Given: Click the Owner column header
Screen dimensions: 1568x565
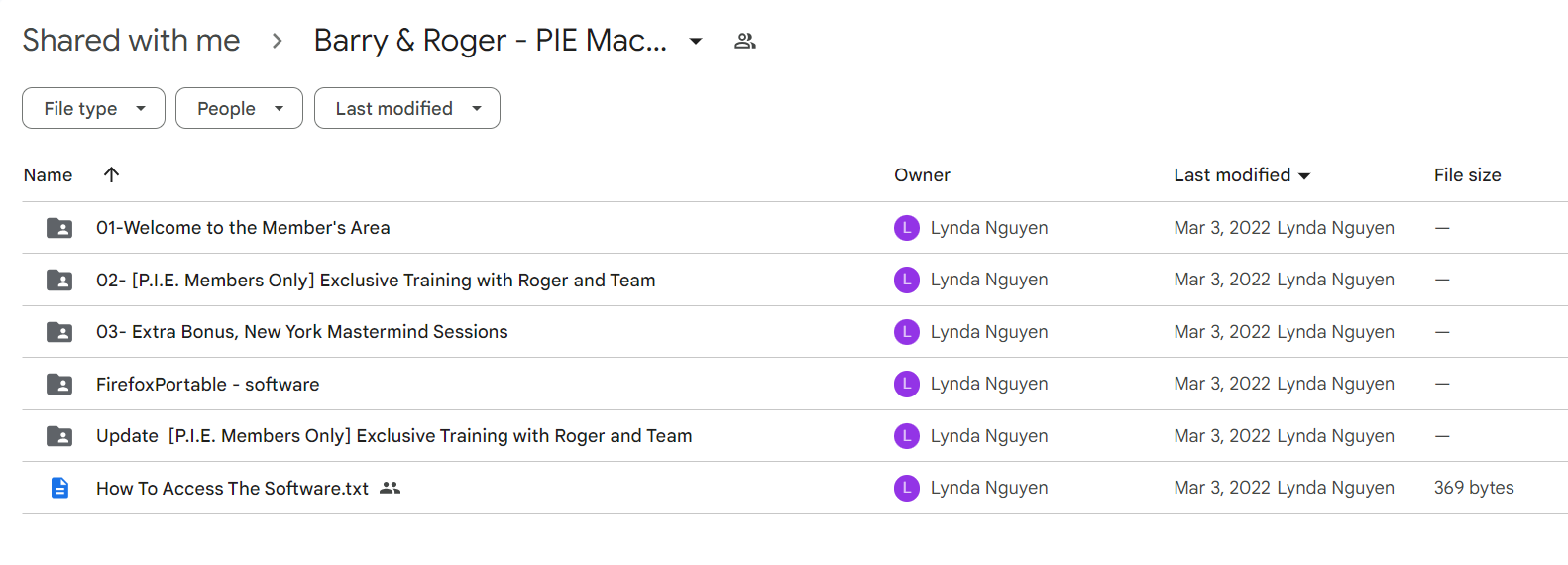Looking at the screenshot, I should tap(922, 174).
